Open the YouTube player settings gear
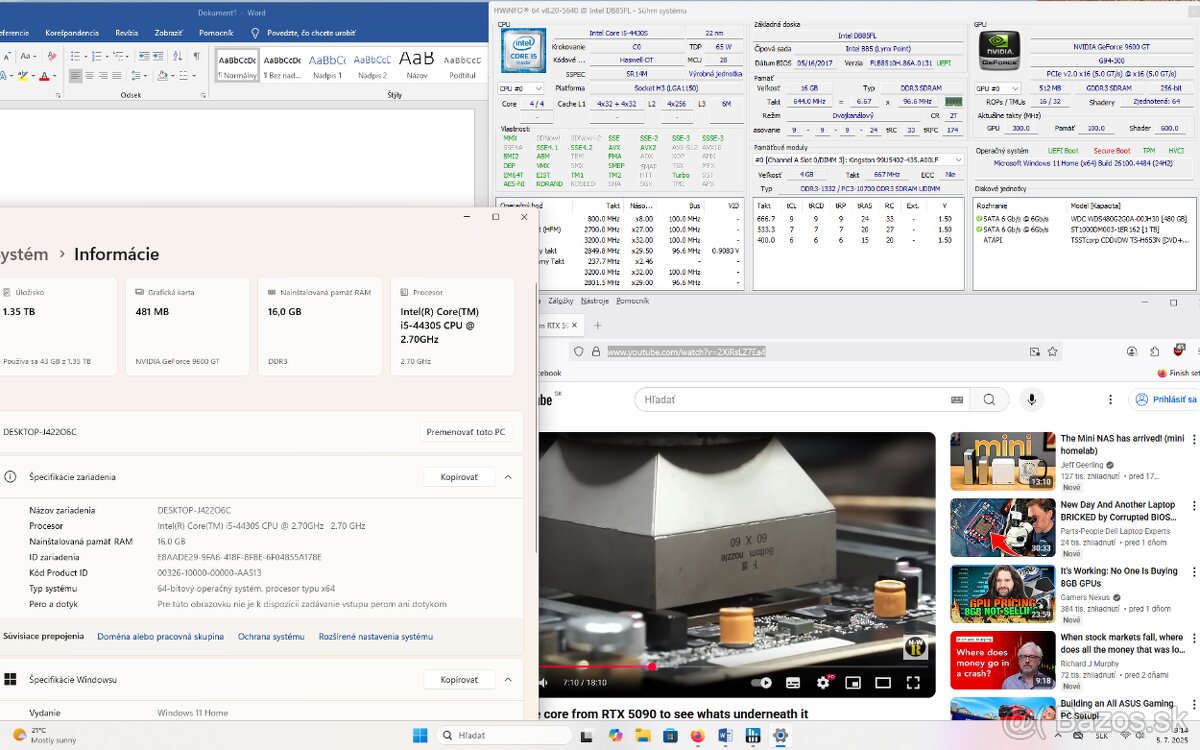The height and width of the screenshot is (750, 1200). pos(824,683)
